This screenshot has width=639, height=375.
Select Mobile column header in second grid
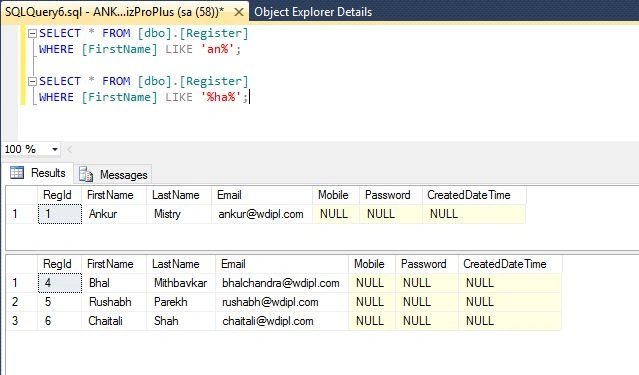pos(372,264)
